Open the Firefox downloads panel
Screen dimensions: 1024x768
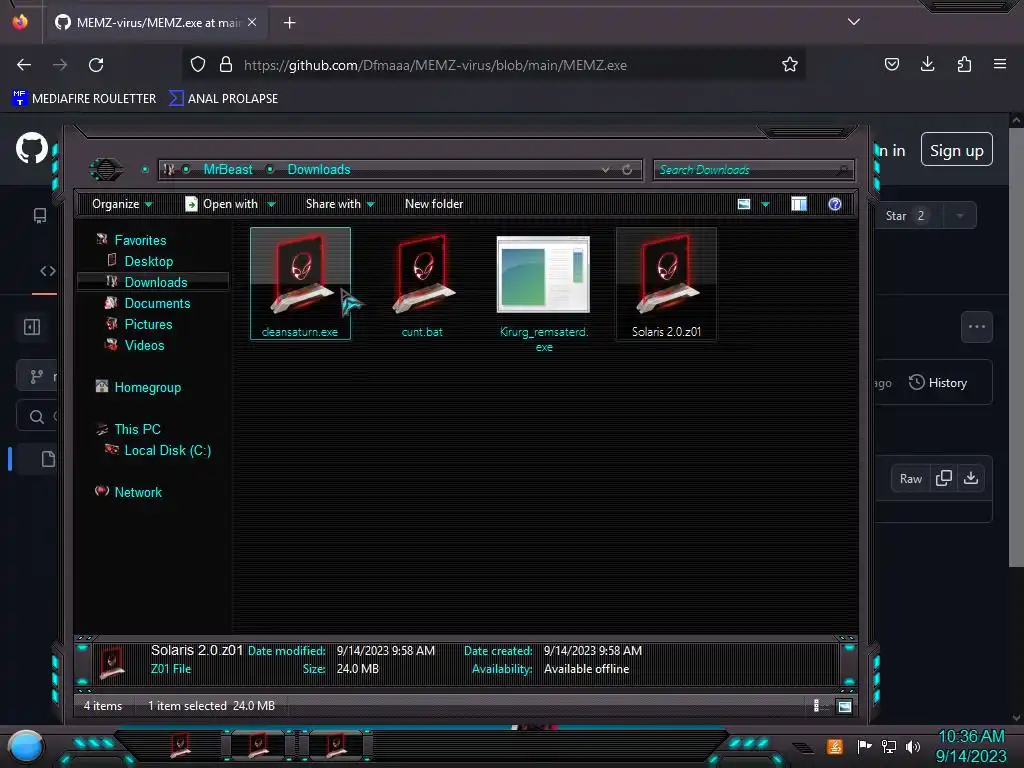[x=927, y=64]
